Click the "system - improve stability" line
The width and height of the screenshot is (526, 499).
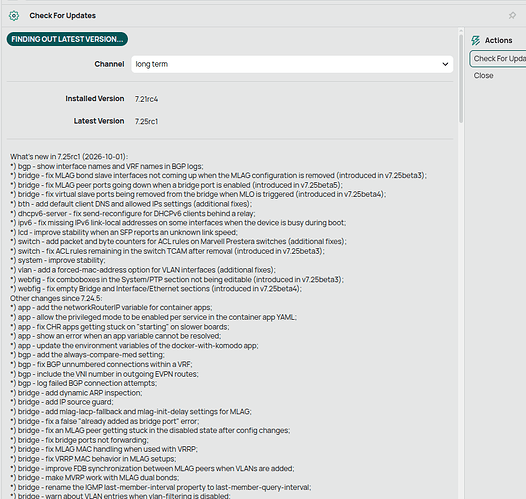coord(58,260)
